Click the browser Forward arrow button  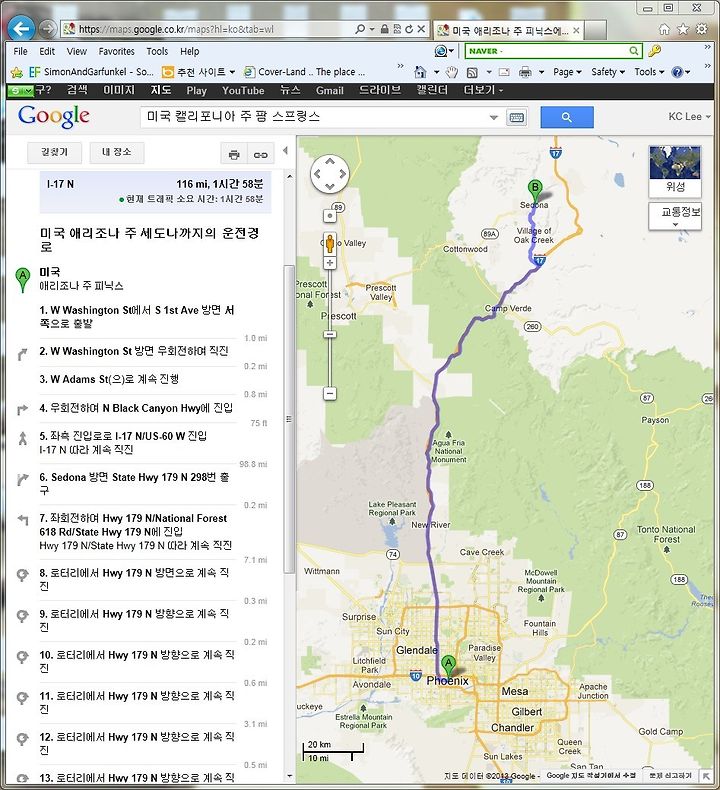click(x=47, y=29)
